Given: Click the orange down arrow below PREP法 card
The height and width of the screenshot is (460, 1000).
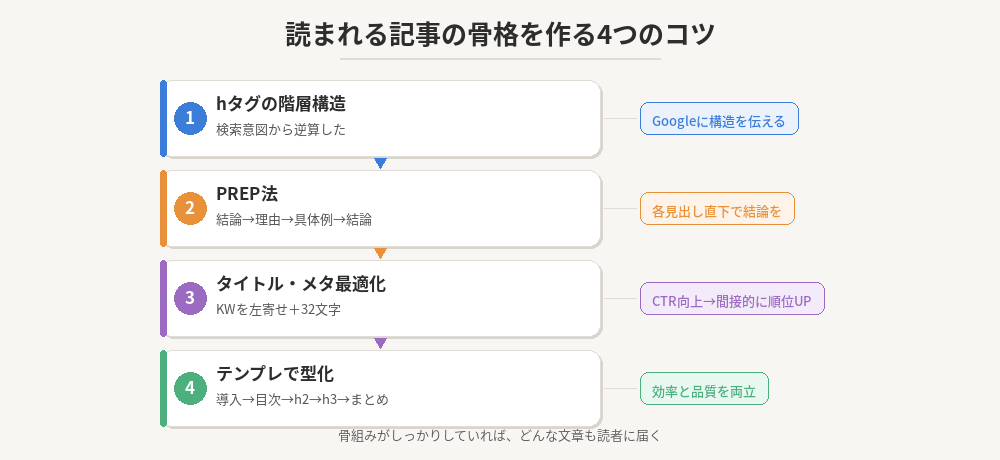Looking at the screenshot, I should (380, 253).
